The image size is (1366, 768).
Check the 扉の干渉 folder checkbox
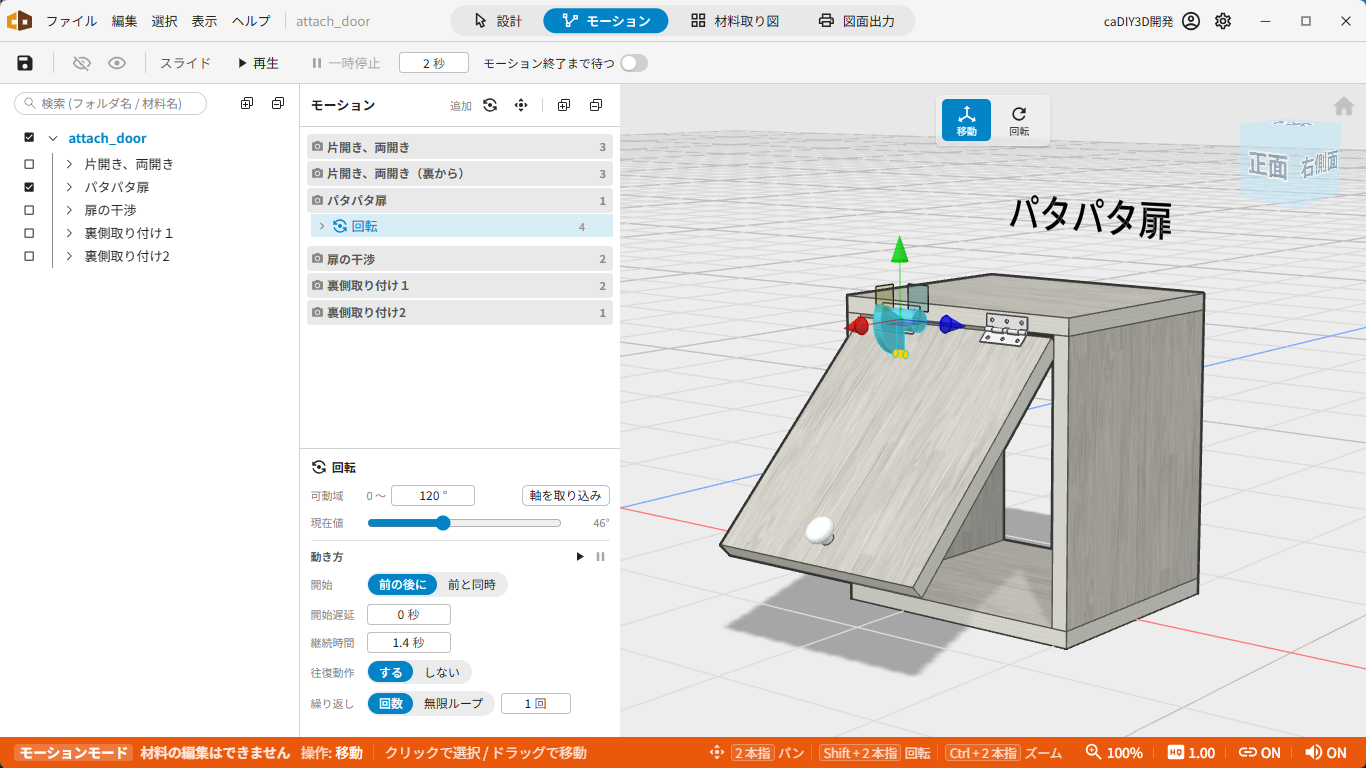pos(29,210)
